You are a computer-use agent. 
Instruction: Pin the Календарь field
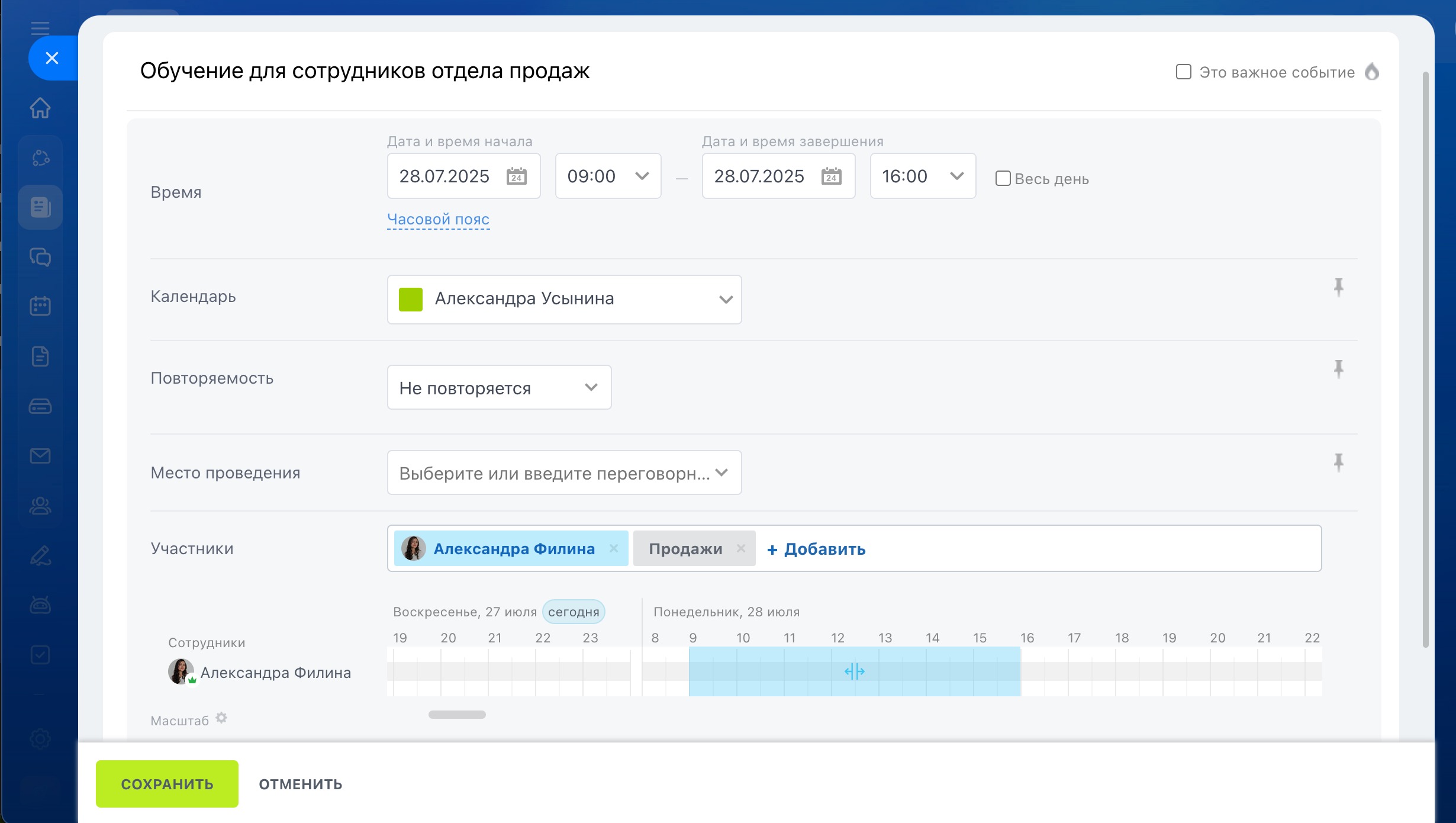(1338, 287)
